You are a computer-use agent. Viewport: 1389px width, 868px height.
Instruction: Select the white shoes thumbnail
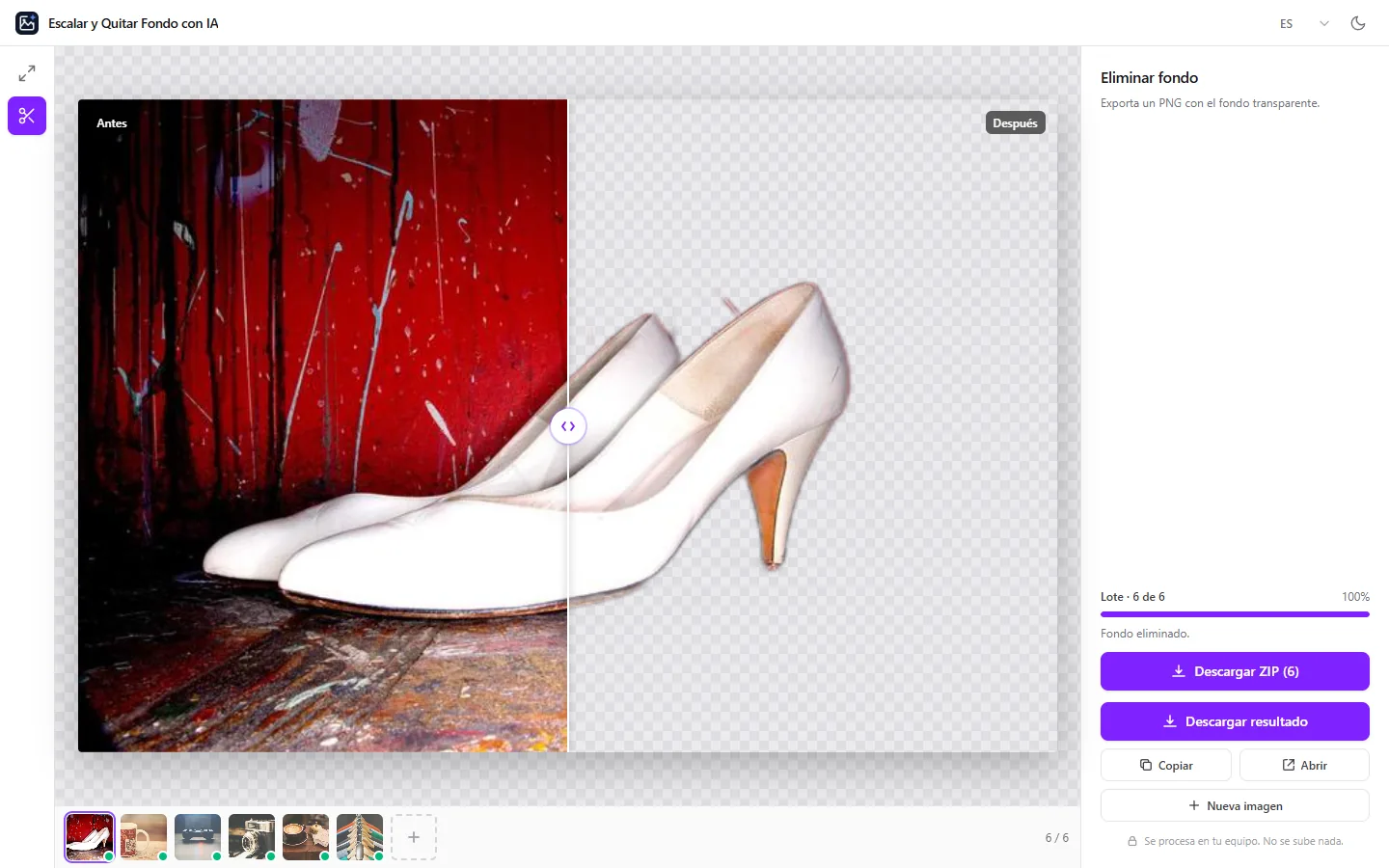90,837
